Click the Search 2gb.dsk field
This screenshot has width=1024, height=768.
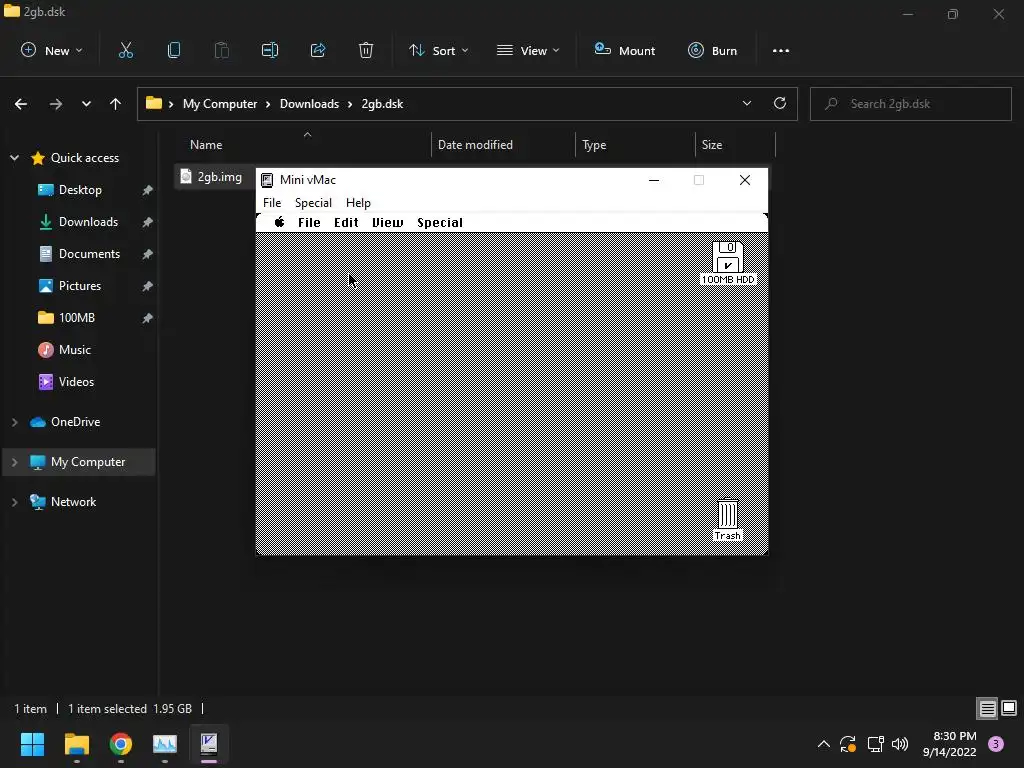(x=910, y=104)
